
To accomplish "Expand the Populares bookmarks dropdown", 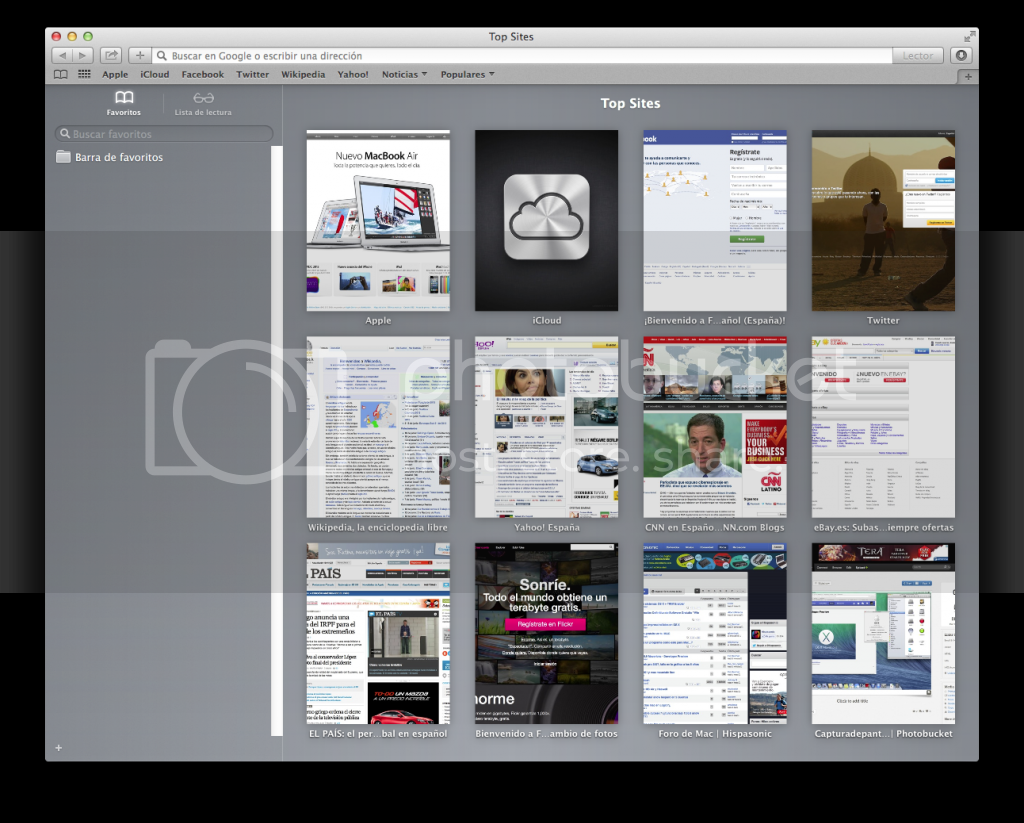I will (467, 74).
